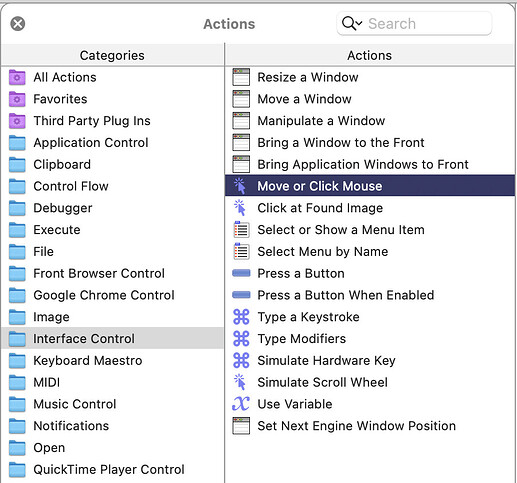Click the Move or Click Mouse cursor icon
Viewport: 517px width, 483px height.
pos(240,186)
